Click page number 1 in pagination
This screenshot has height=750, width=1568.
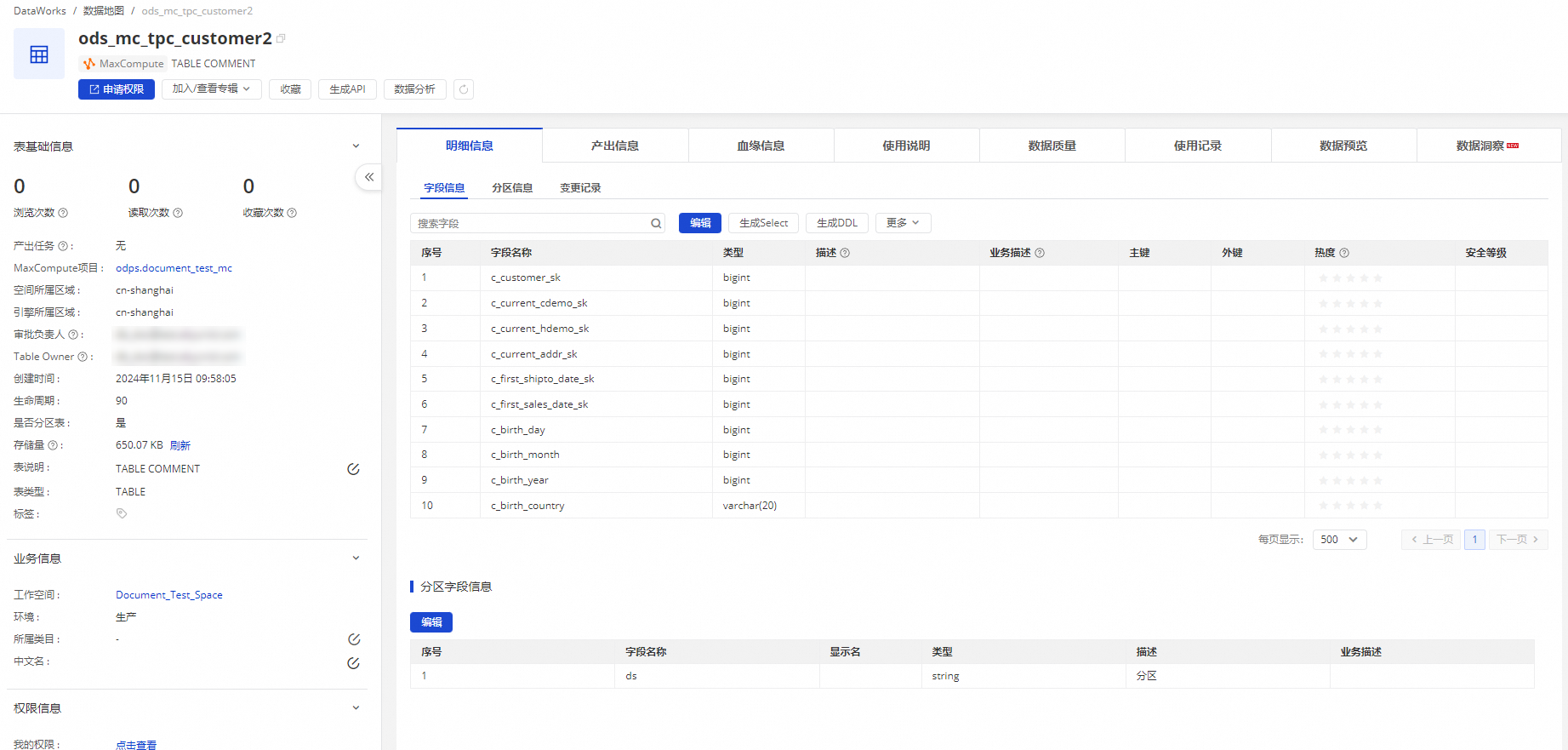[x=1474, y=540]
